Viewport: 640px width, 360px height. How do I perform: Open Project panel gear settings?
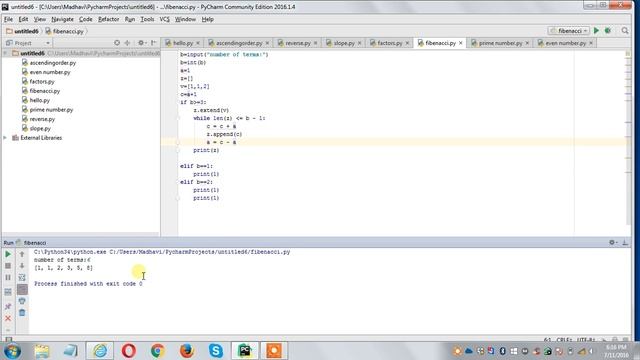pos(141,43)
